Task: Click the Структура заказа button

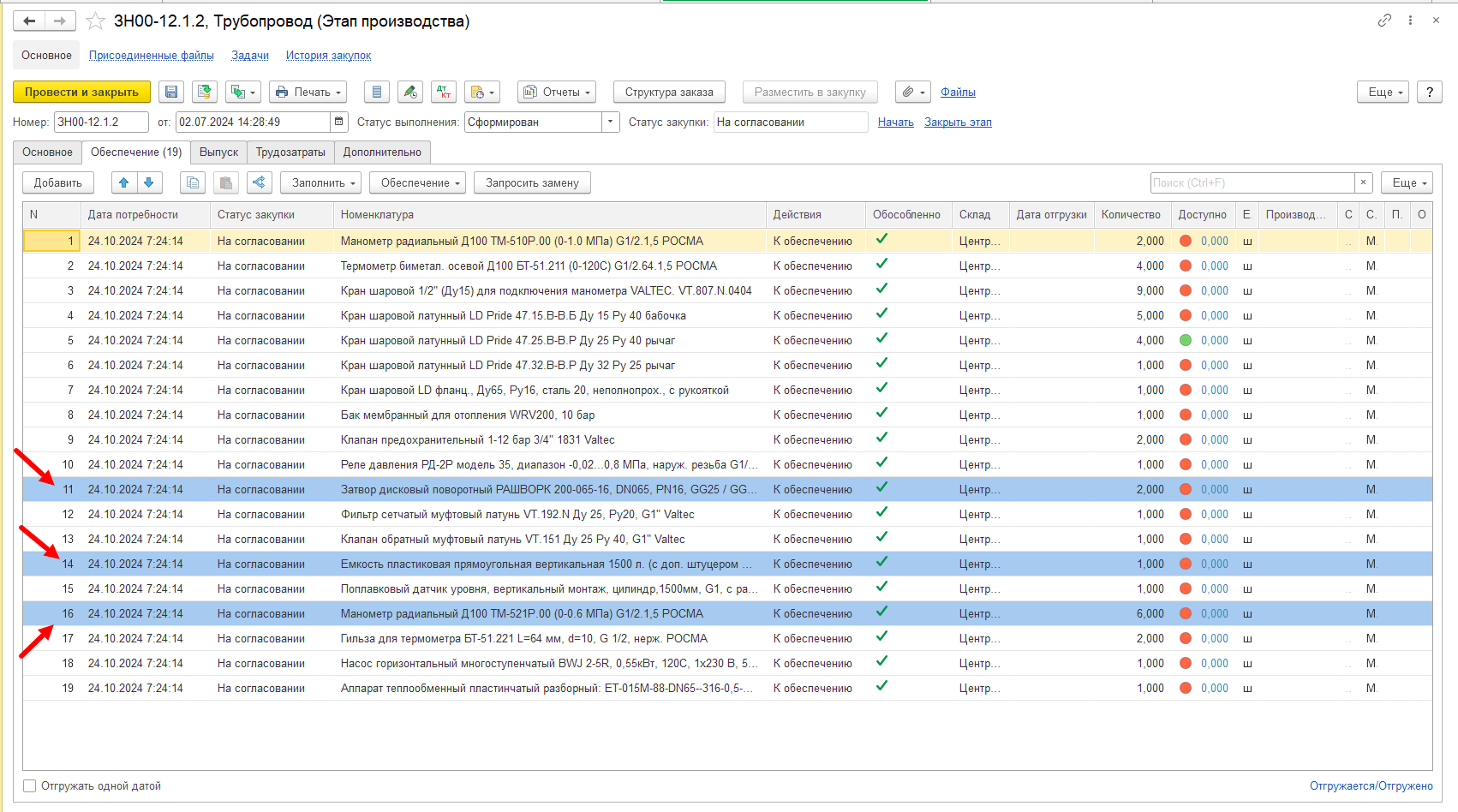Action: (669, 92)
